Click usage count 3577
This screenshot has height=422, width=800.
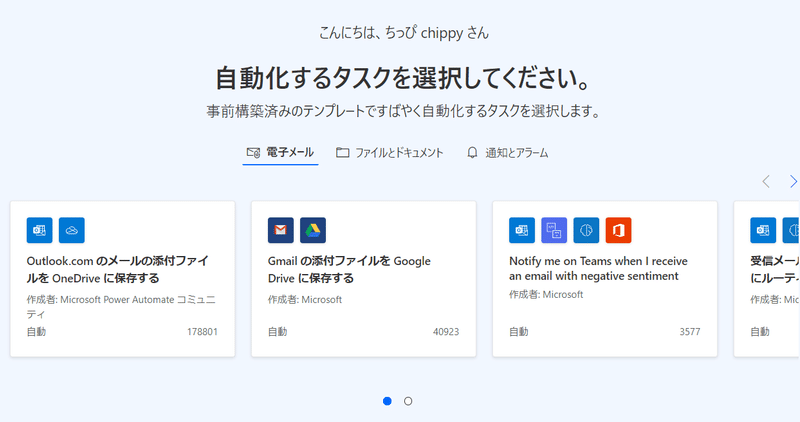coord(690,332)
